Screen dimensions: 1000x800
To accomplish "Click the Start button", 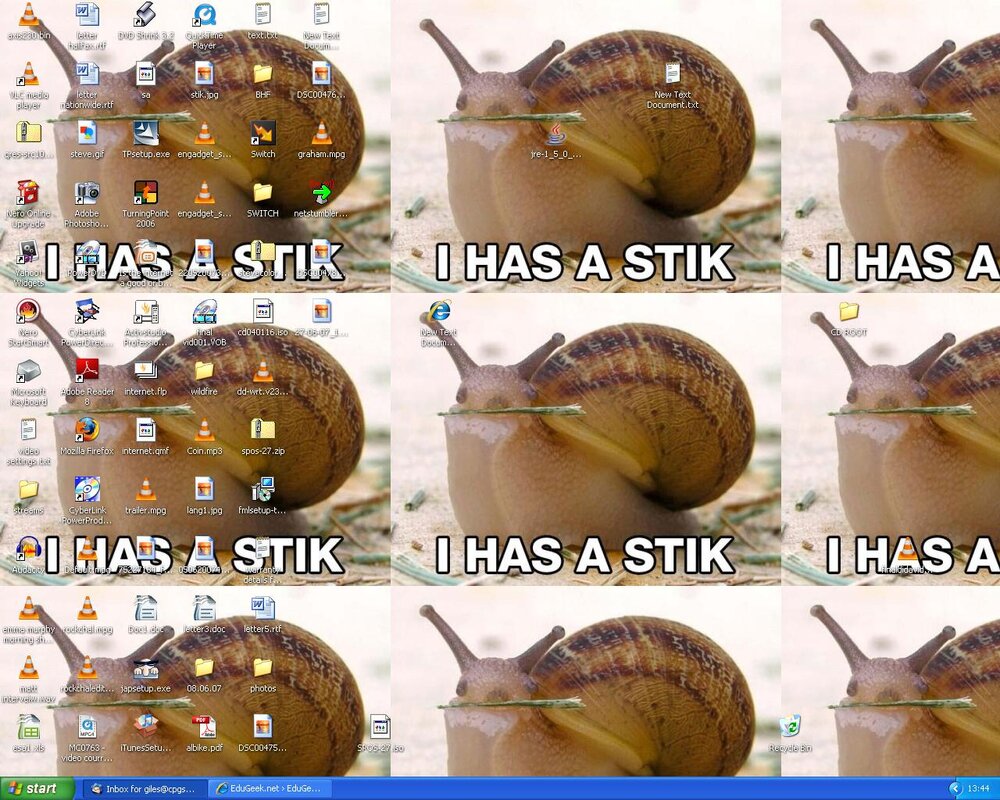I will click(x=37, y=789).
